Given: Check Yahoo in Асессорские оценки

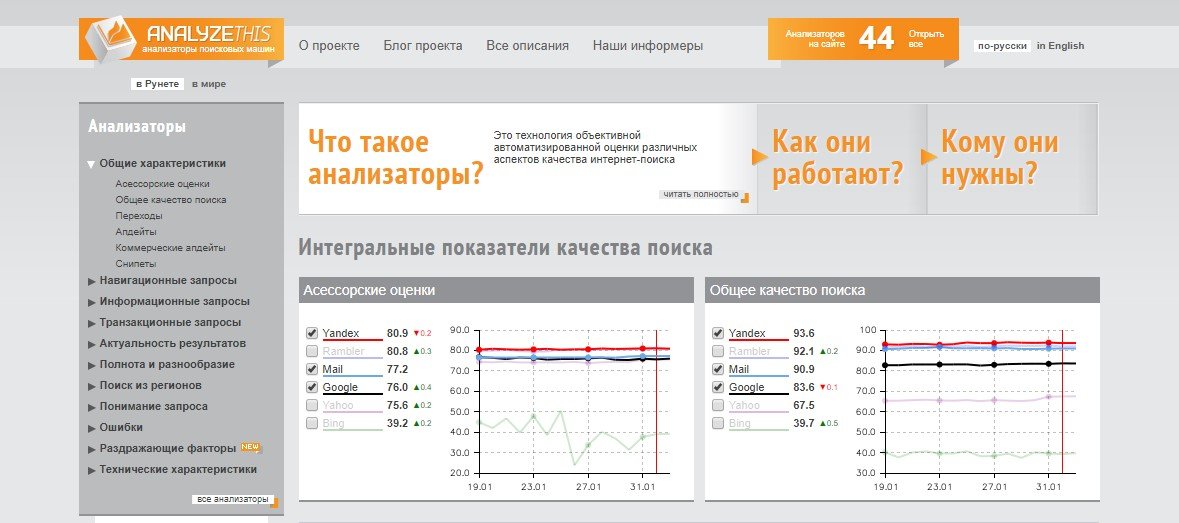Looking at the screenshot, I should pyautogui.click(x=312, y=405).
